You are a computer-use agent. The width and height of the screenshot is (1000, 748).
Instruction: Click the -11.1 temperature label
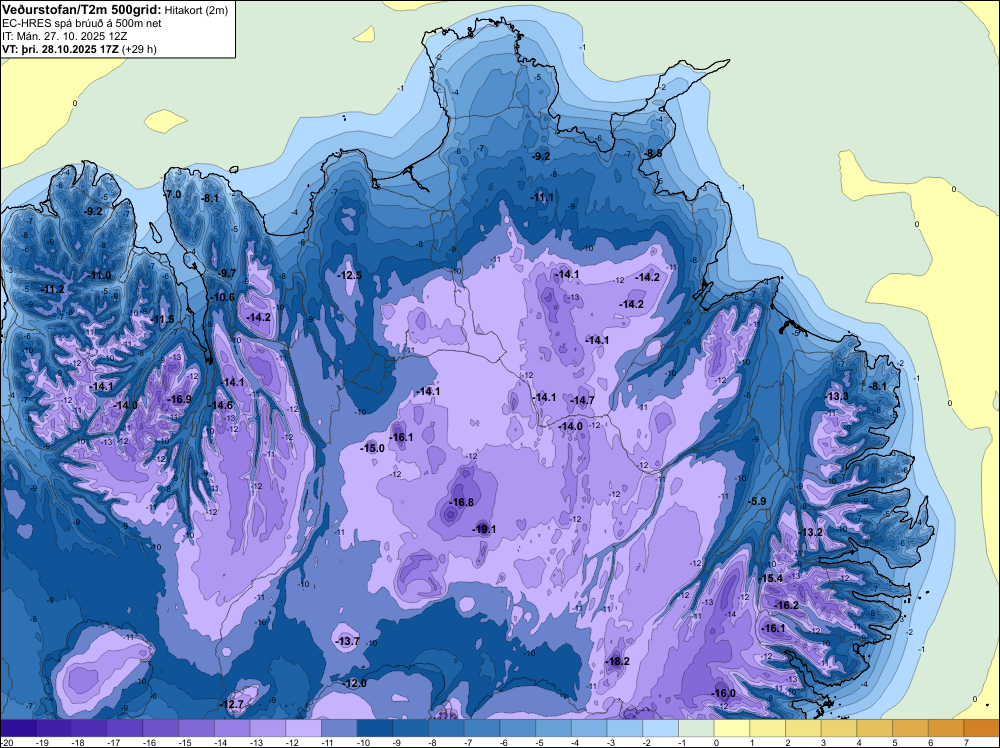coord(542,198)
